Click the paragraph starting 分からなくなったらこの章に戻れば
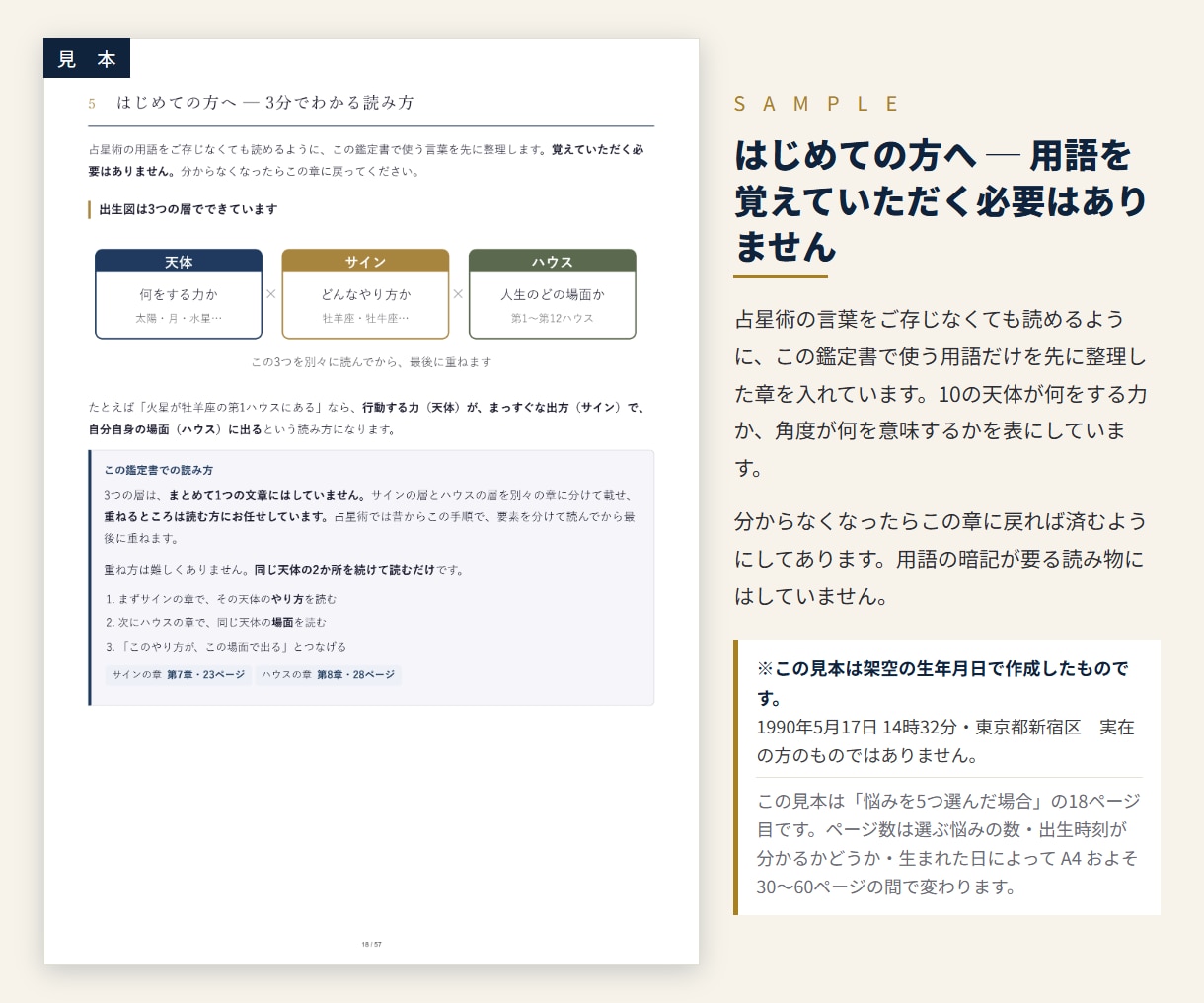This screenshot has height=1003, width=1204. 941,559
